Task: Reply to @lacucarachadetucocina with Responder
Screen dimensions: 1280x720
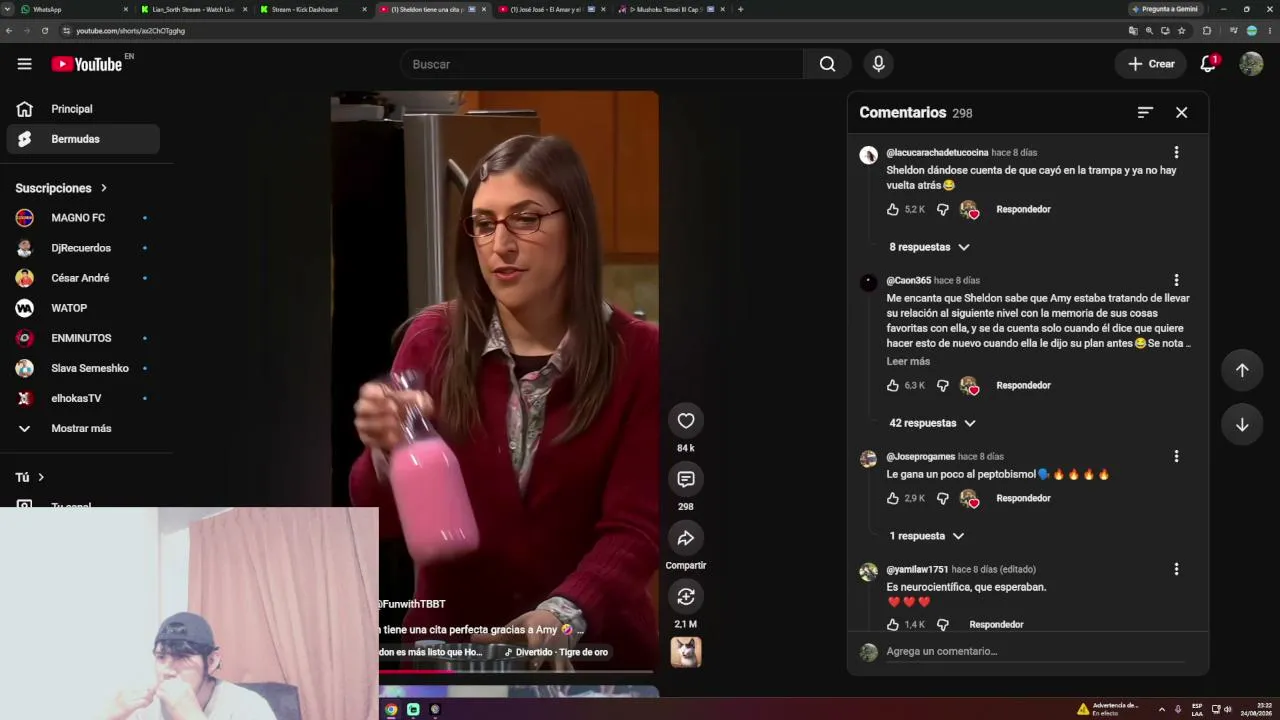Action: tap(1023, 209)
